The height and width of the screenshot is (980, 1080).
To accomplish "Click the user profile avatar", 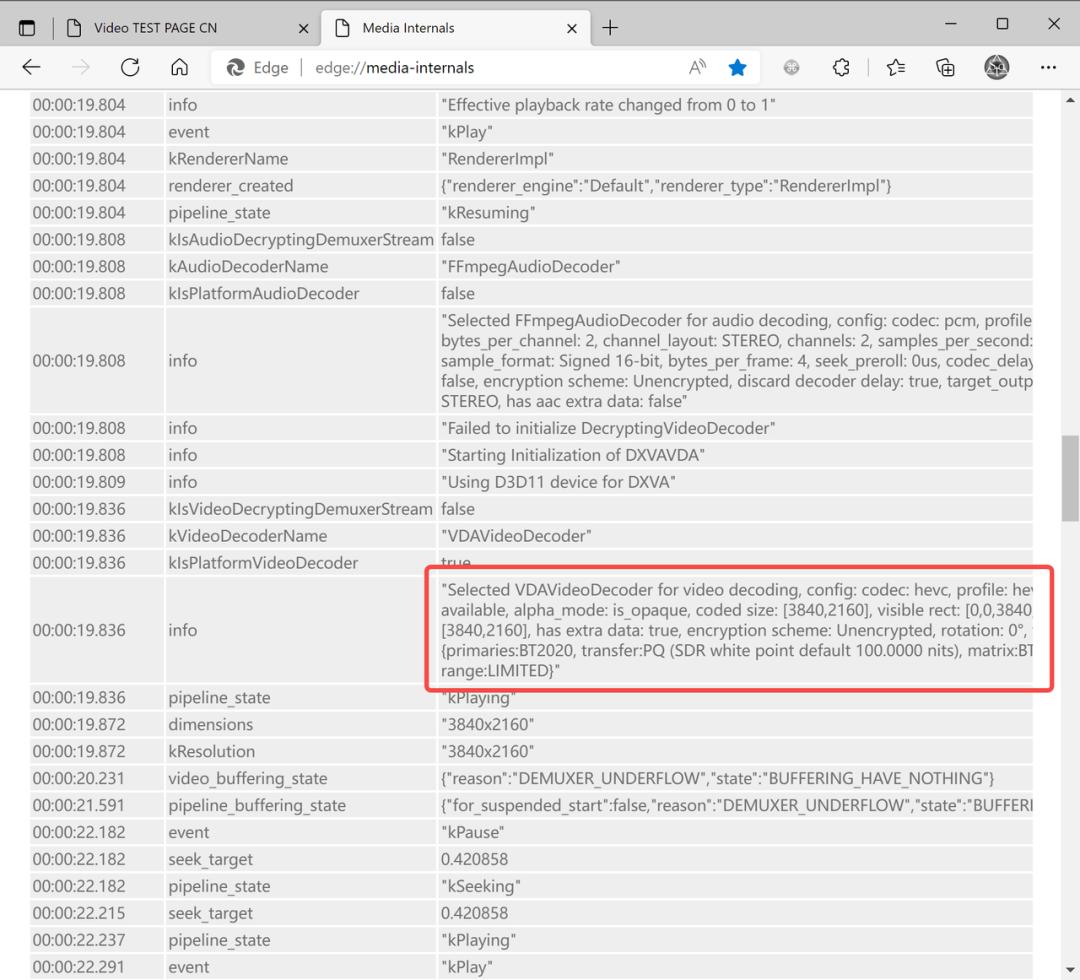I will tap(996, 67).
